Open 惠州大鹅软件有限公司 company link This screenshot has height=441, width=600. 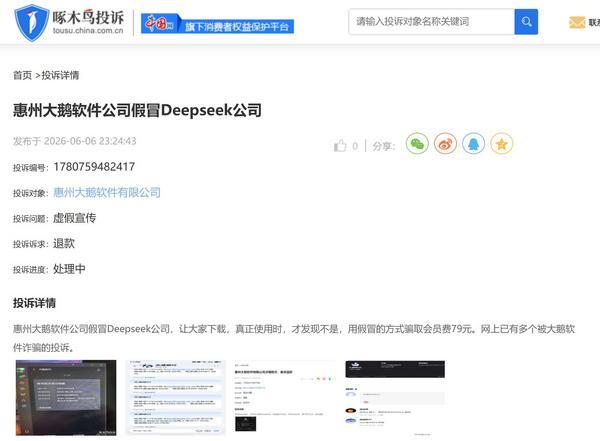click(x=107, y=192)
